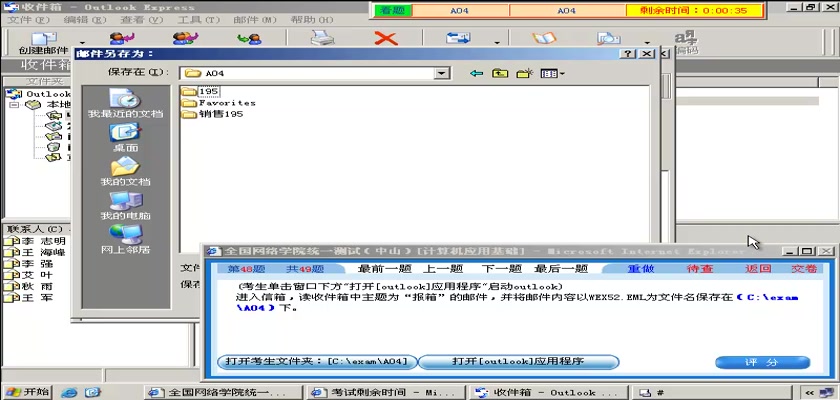840x400 pixels.
Task: Create new folder icon in save dialog
Action: click(523, 73)
